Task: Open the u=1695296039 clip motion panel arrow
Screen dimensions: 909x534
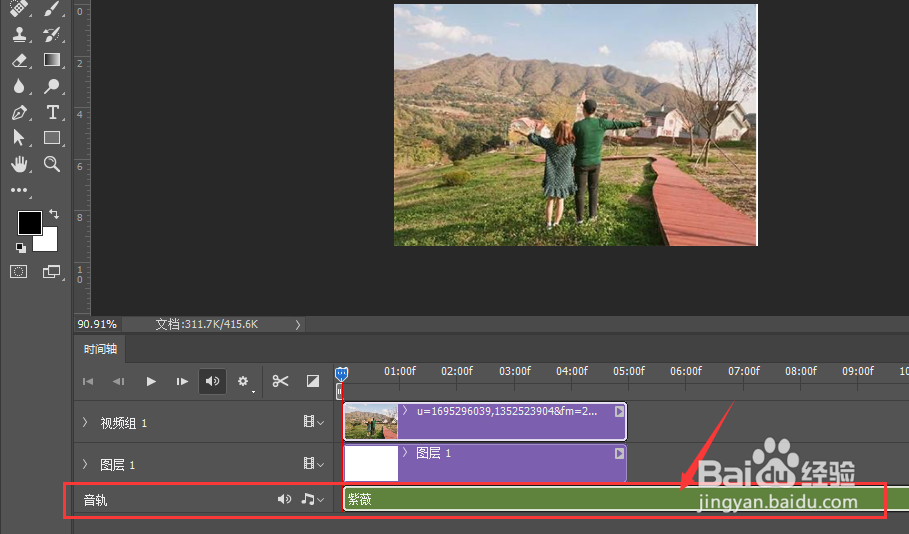Action: (619, 411)
